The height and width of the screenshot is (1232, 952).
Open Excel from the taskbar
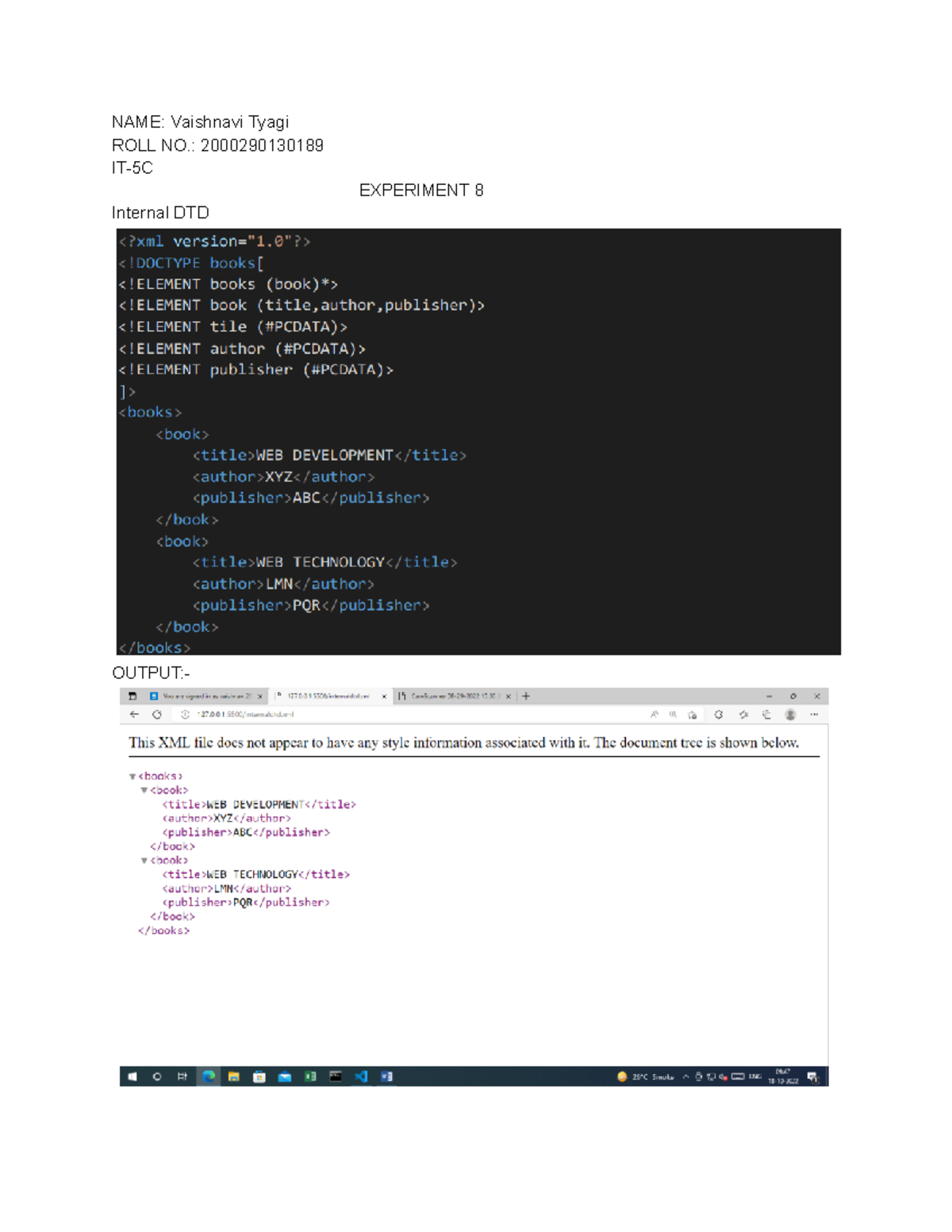pos(310,1077)
